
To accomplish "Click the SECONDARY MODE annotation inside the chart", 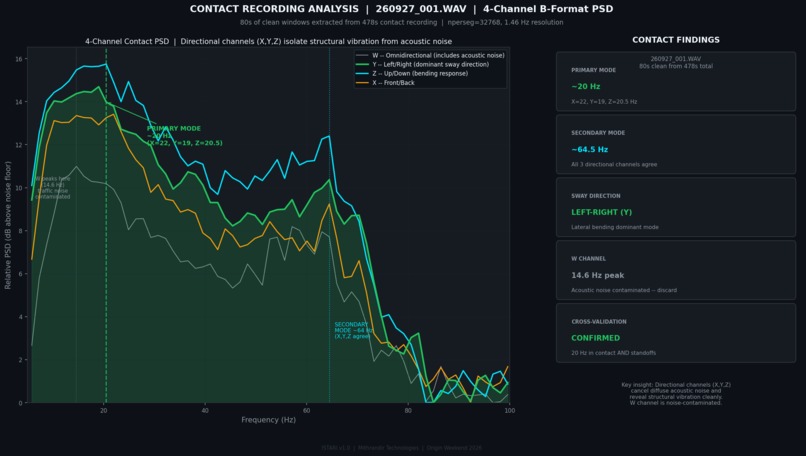I will pos(353,330).
